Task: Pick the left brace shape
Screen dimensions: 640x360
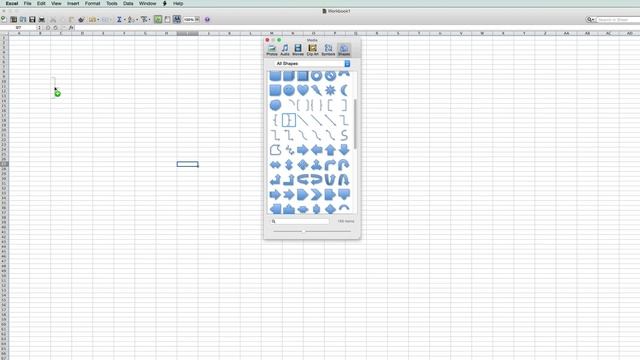Action: click(x=276, y=120)
